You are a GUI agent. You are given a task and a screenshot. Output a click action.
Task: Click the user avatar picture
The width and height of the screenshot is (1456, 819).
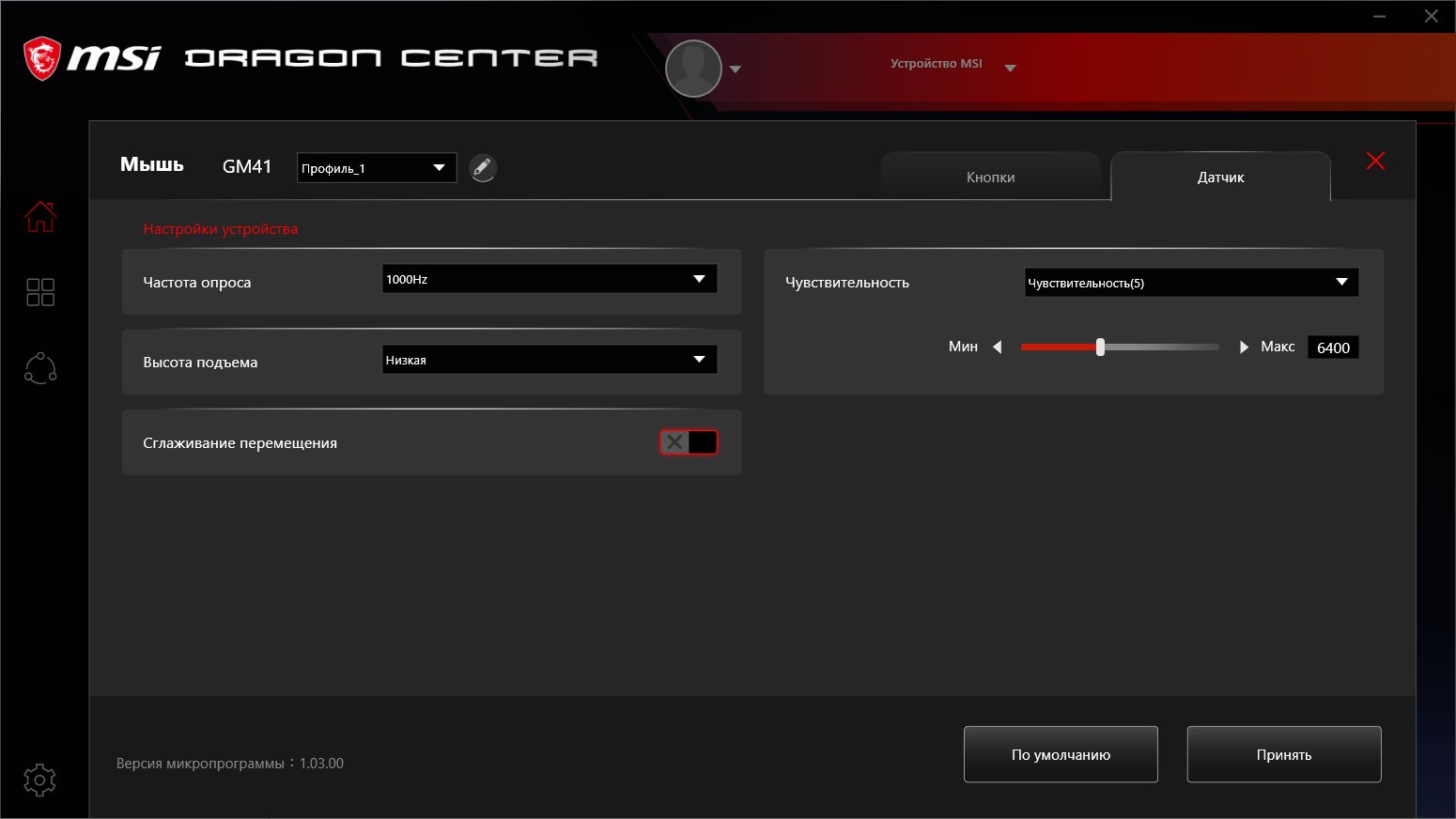[693, 69]
